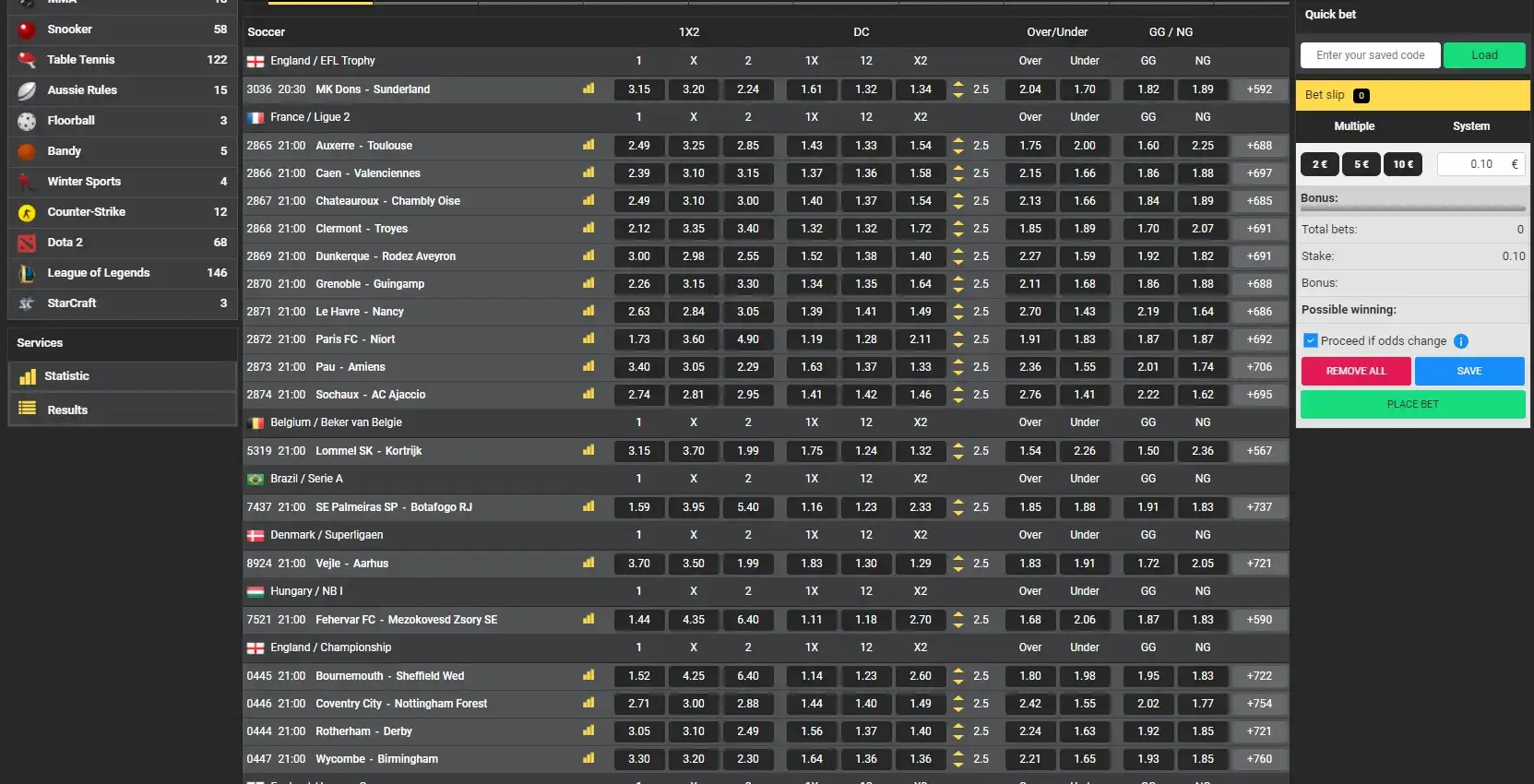1534x784 pixels.
Task: Expand more markets +592 for MK Dons match
Action: point(1259,89)
